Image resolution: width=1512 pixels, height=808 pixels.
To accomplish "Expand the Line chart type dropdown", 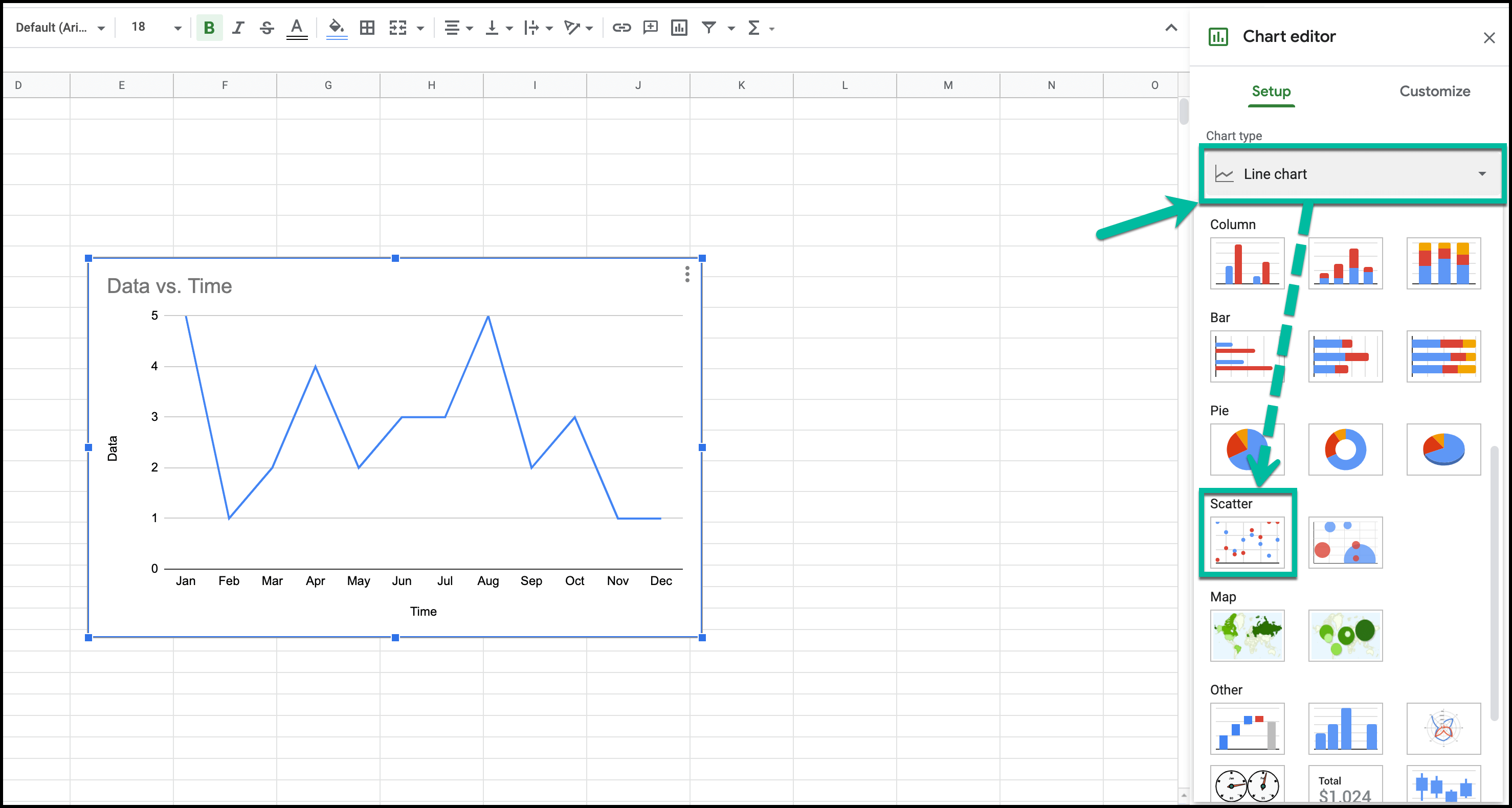I will click(x=1349, y=174).
